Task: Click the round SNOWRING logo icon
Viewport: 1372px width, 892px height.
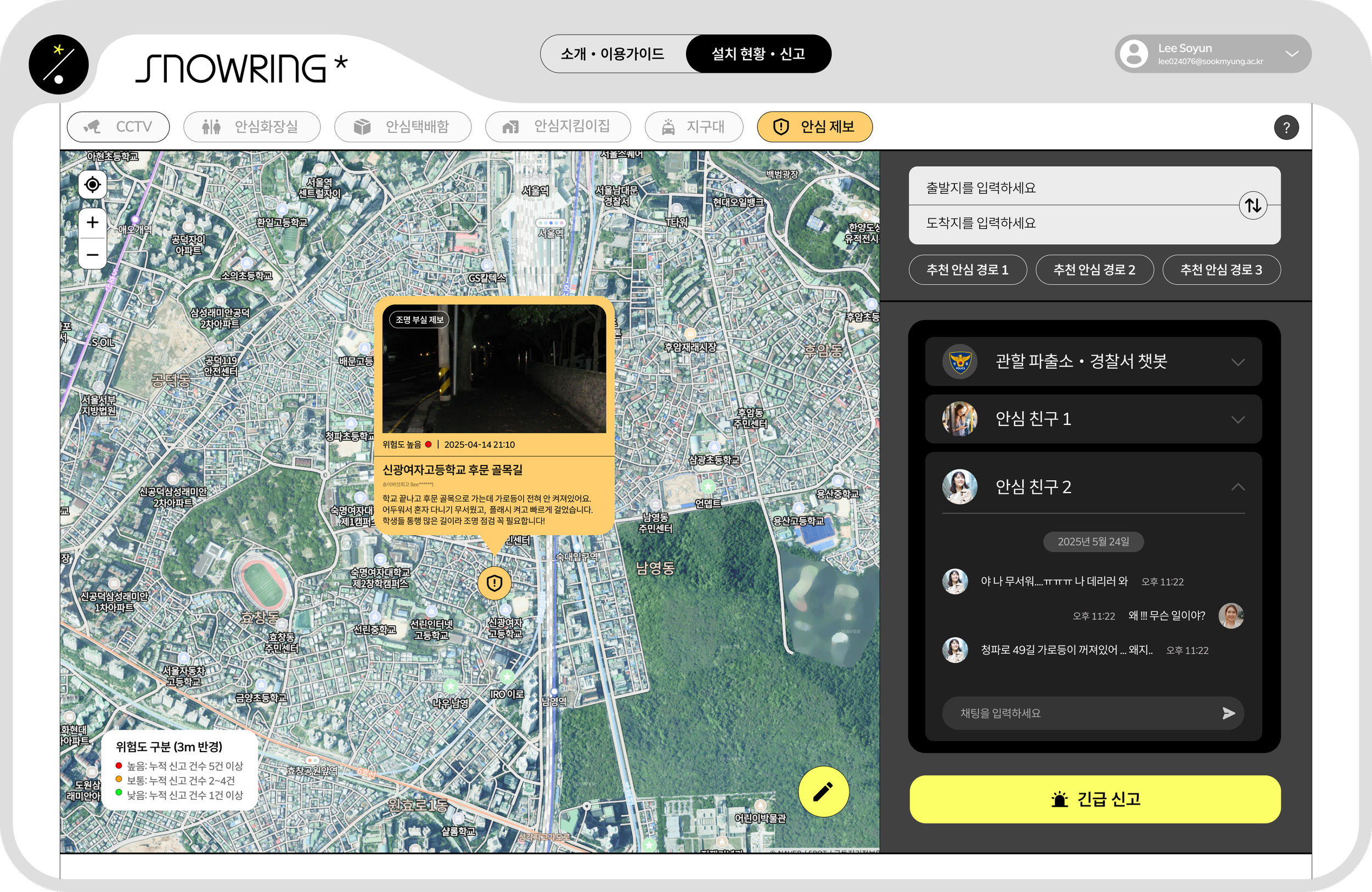Action: click(59, 65)
